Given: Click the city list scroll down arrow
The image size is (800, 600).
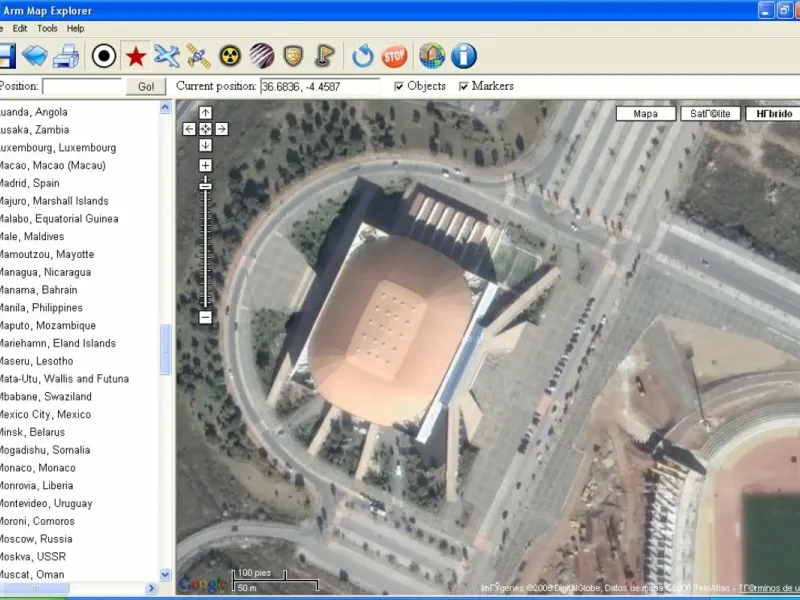Looking at the screenshot, I should (x=165, y=574).
